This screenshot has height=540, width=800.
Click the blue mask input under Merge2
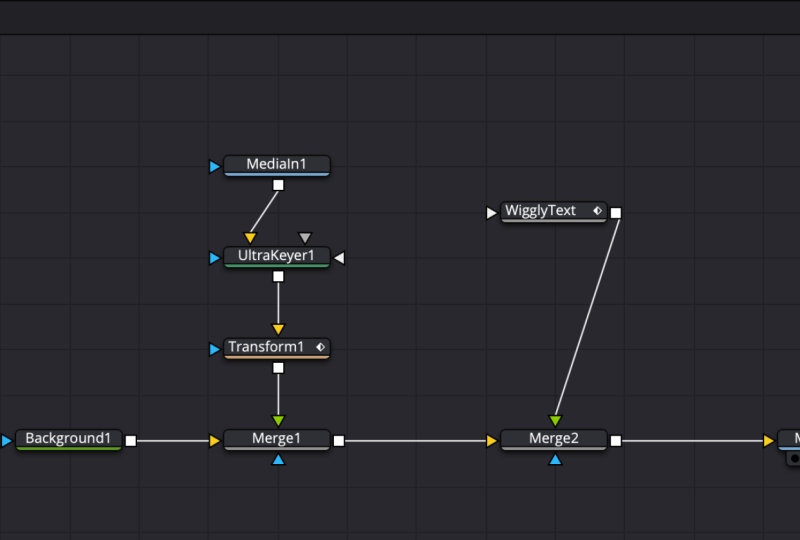tap(555, 460)
